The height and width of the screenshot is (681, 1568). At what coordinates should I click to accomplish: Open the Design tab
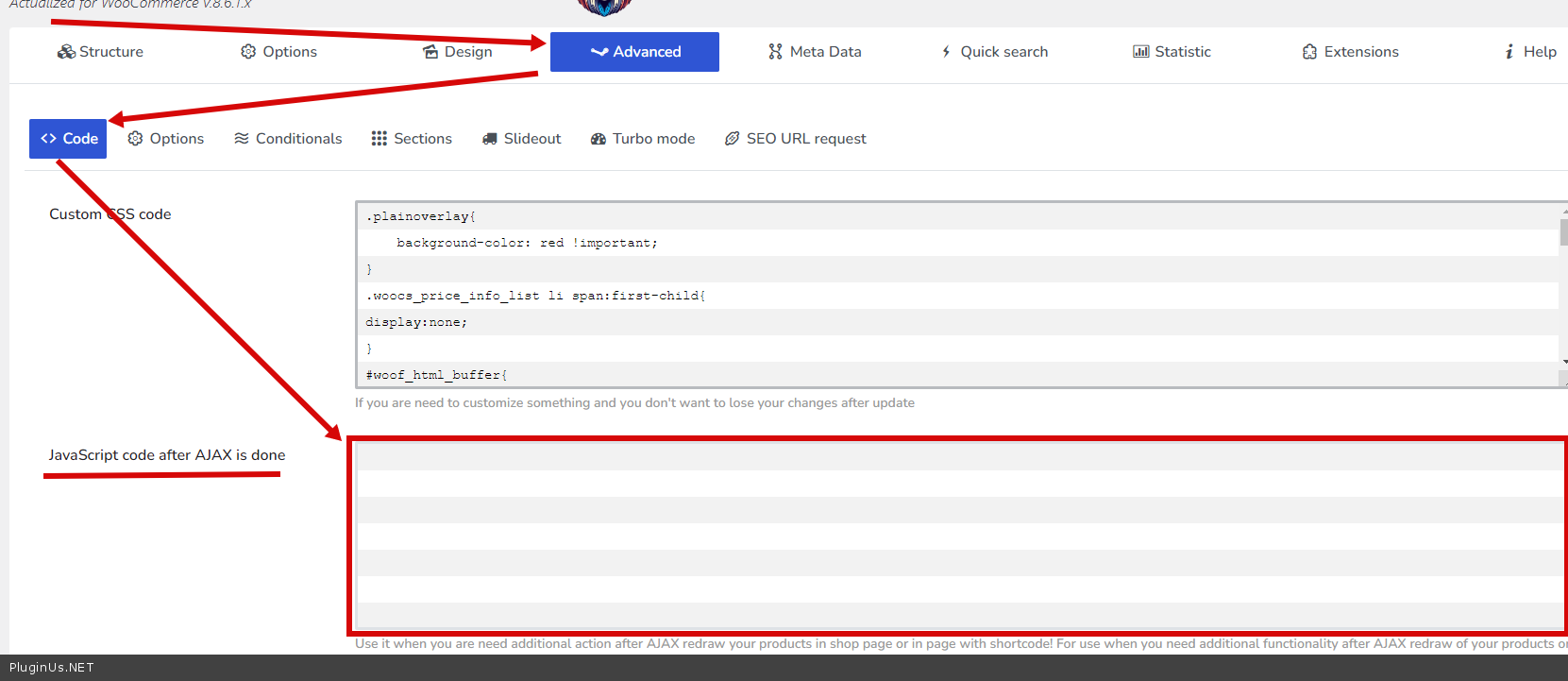[458, 52]
